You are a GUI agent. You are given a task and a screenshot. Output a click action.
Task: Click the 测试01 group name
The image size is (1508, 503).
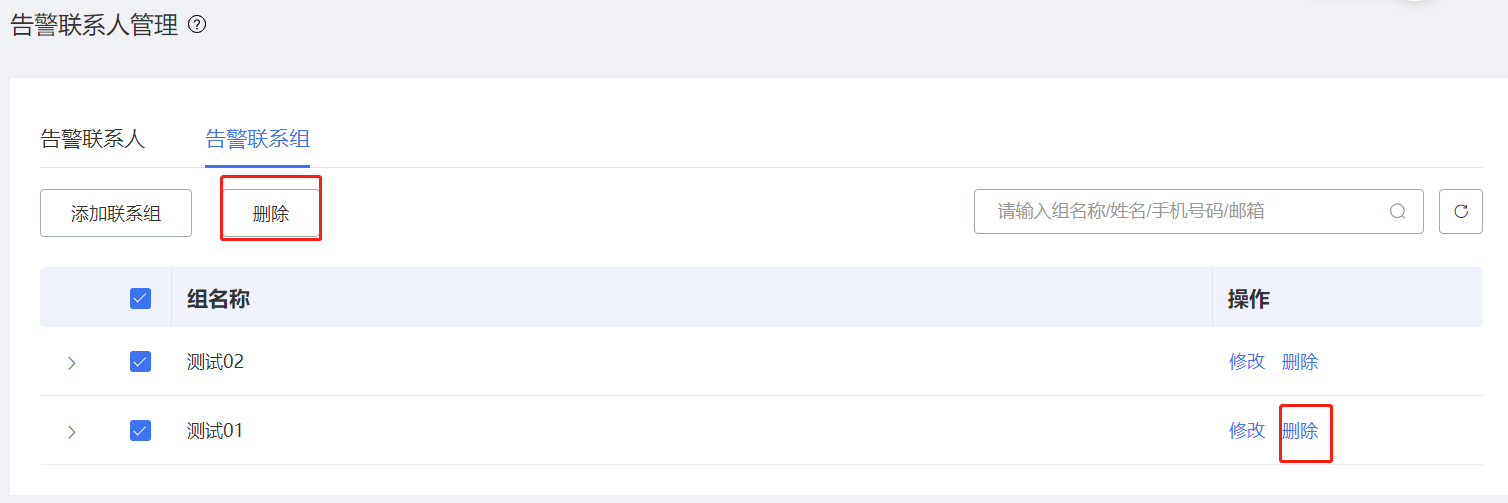[215, 431]
